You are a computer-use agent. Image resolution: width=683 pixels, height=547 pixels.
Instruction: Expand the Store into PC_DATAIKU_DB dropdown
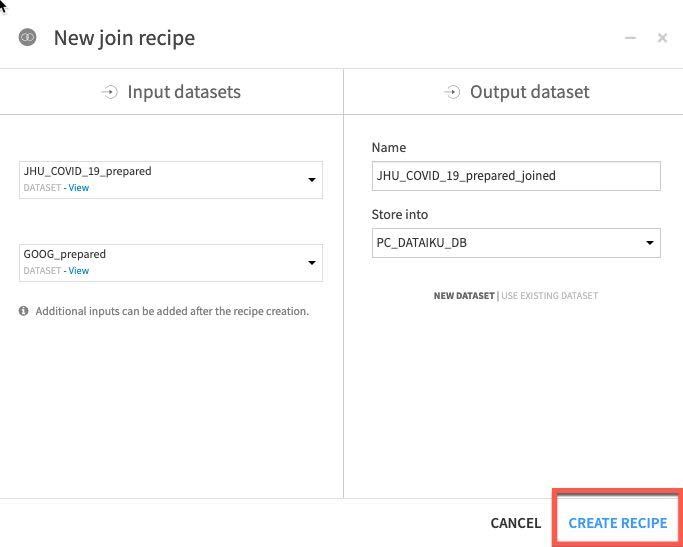coord(649,243)
